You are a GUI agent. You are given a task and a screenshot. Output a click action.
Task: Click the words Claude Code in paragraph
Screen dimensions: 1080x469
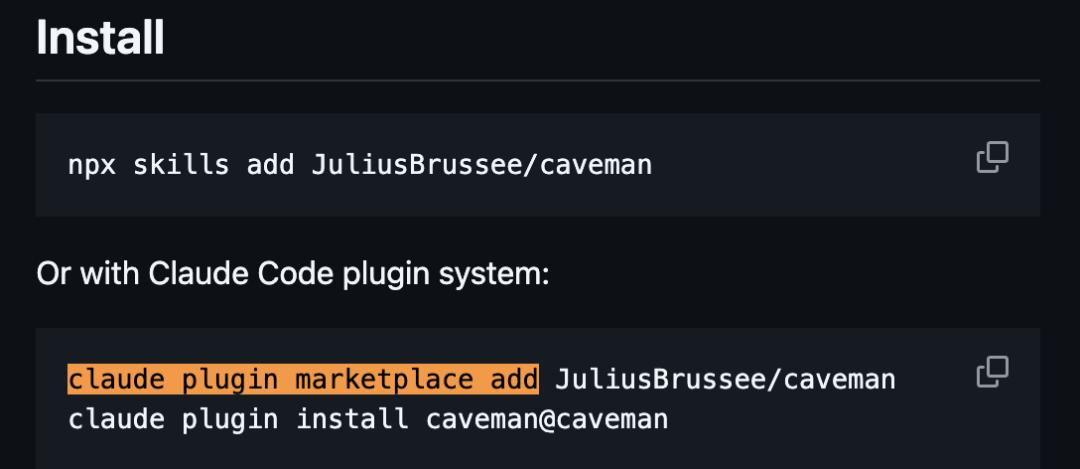228,273
